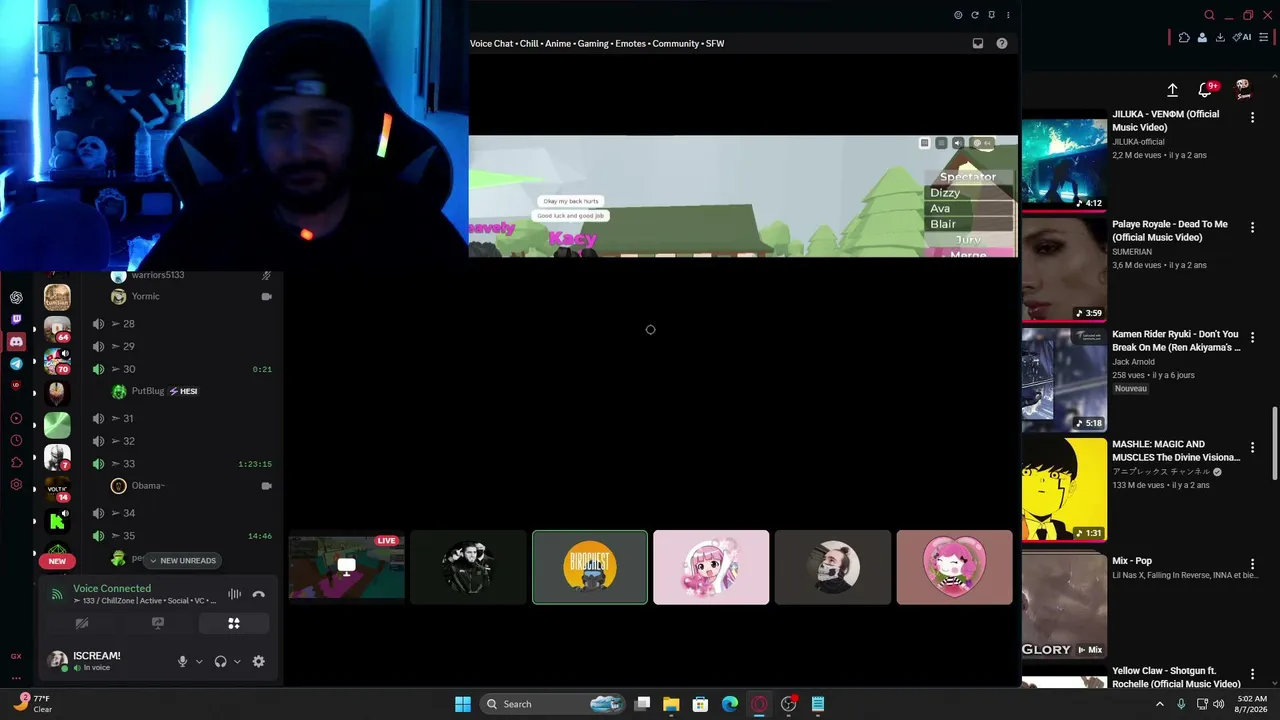Select the BIRDCHEST participant tile

590,567
